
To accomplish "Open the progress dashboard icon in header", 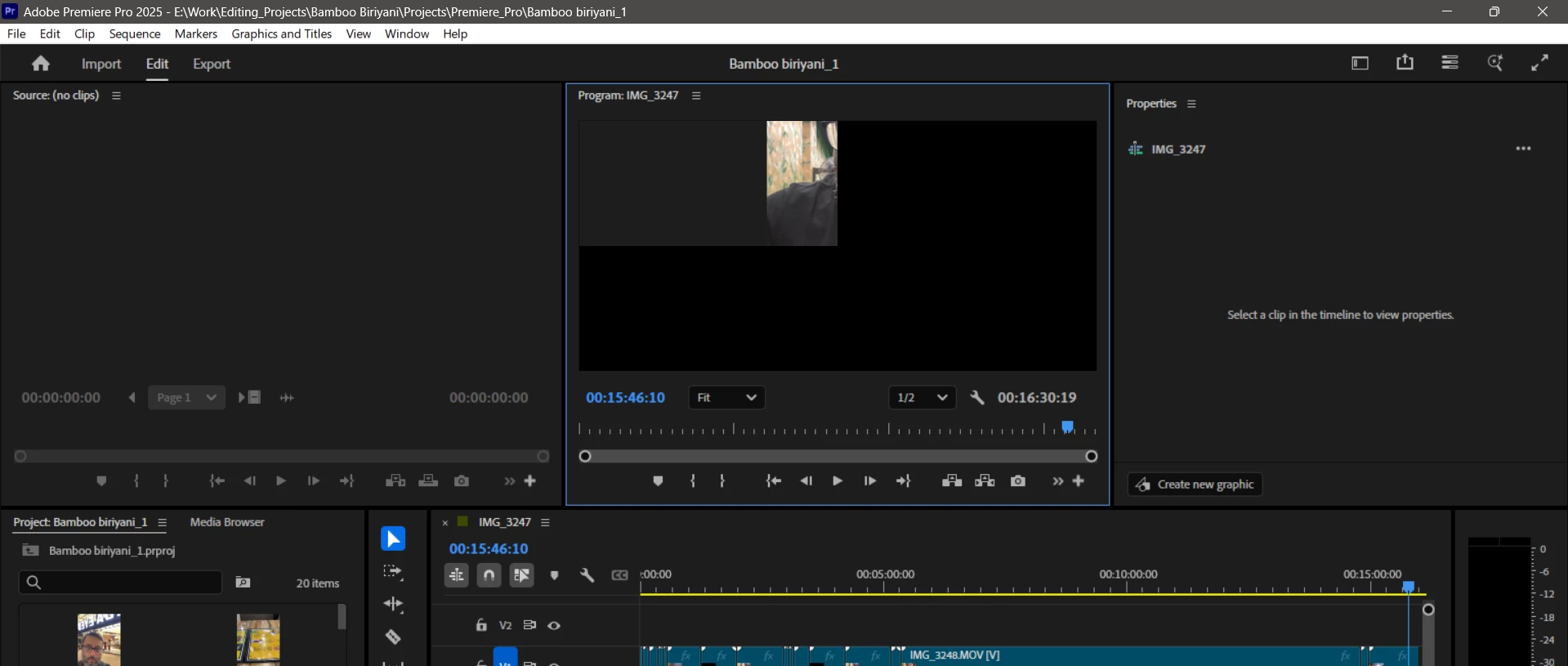I will point(1450,63).
